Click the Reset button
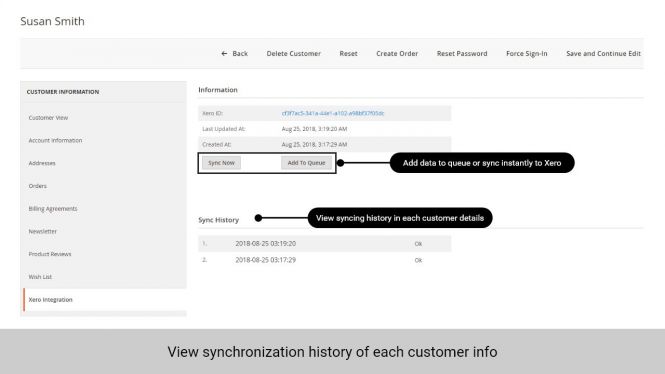This screenshot has height=374, width=665. point(348,53)
